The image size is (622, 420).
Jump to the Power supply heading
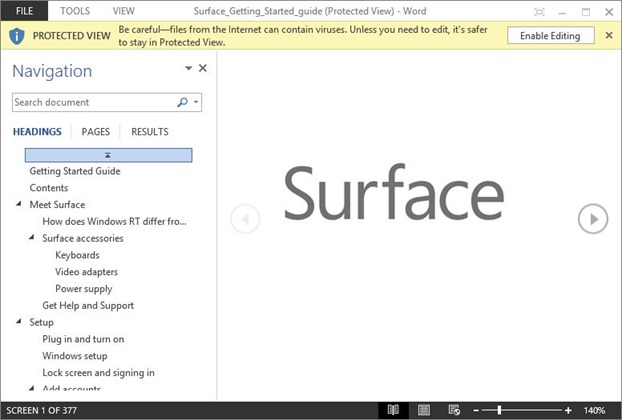84,289
